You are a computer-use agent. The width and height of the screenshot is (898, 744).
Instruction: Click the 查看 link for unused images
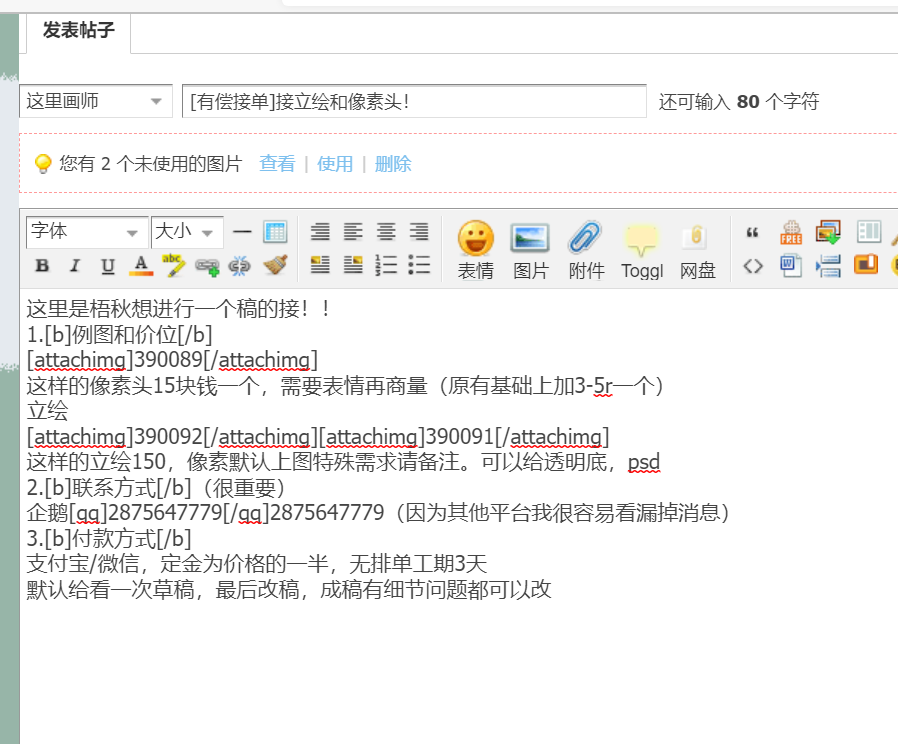pos(277,164)
